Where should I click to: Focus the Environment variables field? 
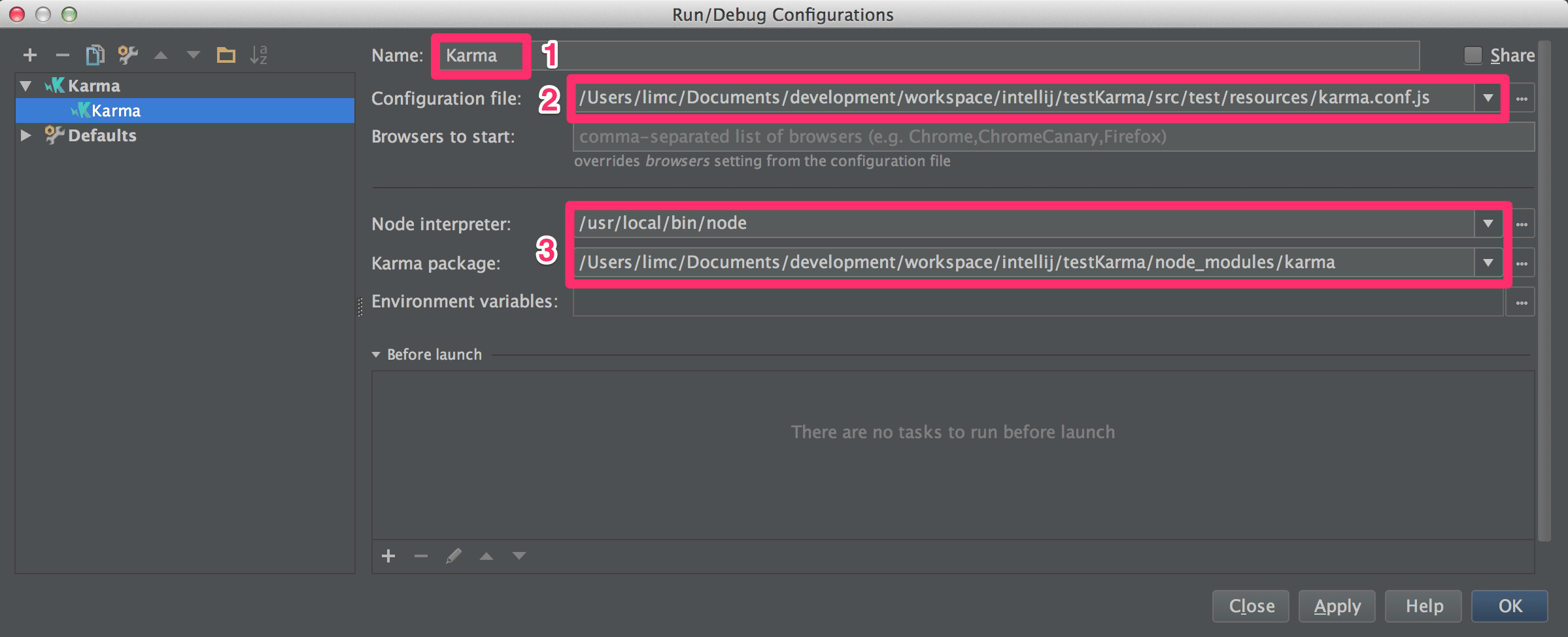coord(1038,302)
